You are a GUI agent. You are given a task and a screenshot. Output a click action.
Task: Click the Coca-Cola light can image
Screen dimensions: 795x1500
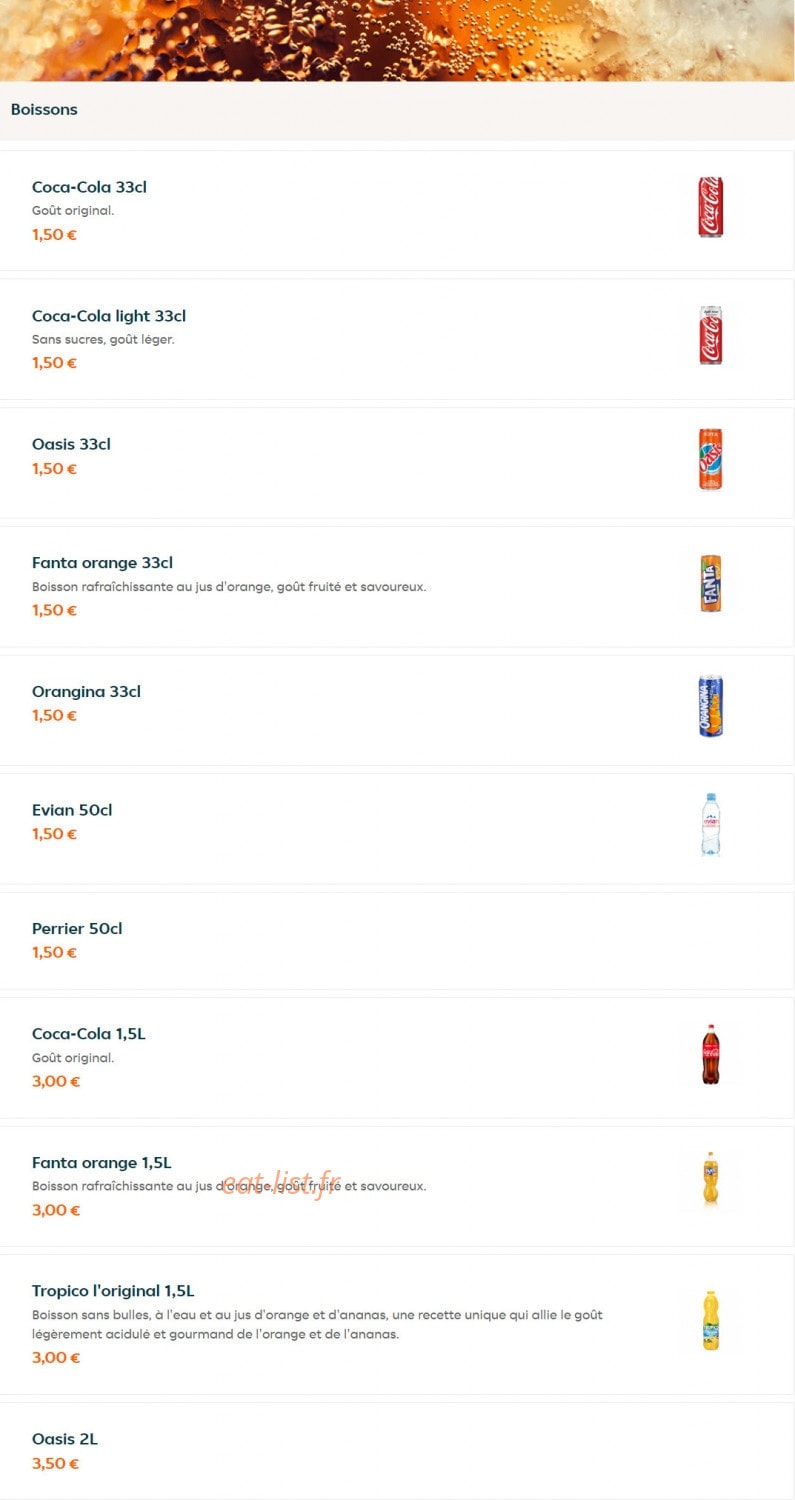click(710, 335)
